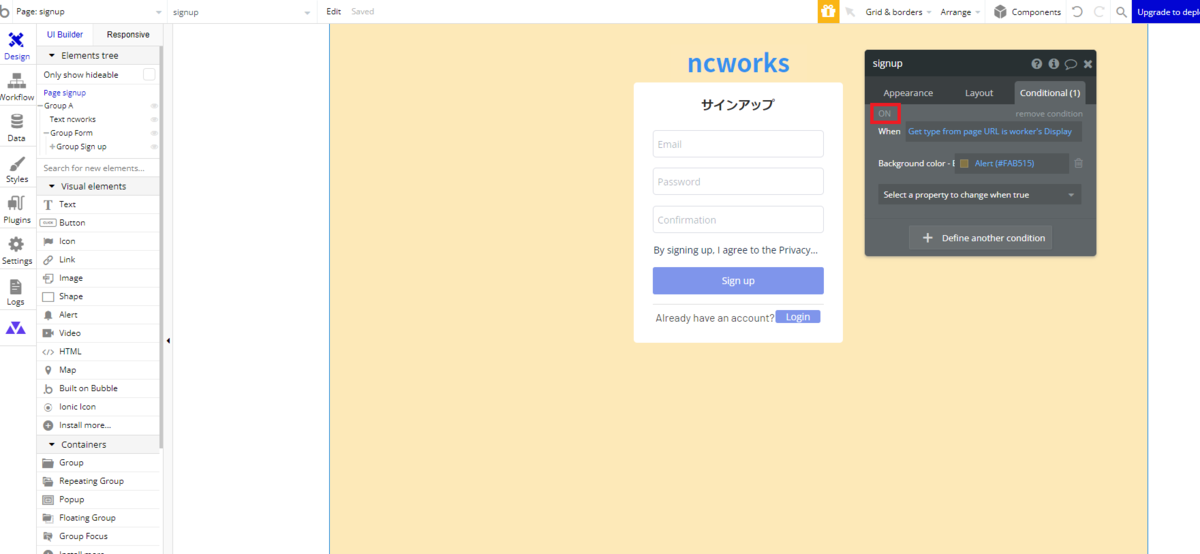Open the Styles section
1200x554 pixels.
pos(16,169)
